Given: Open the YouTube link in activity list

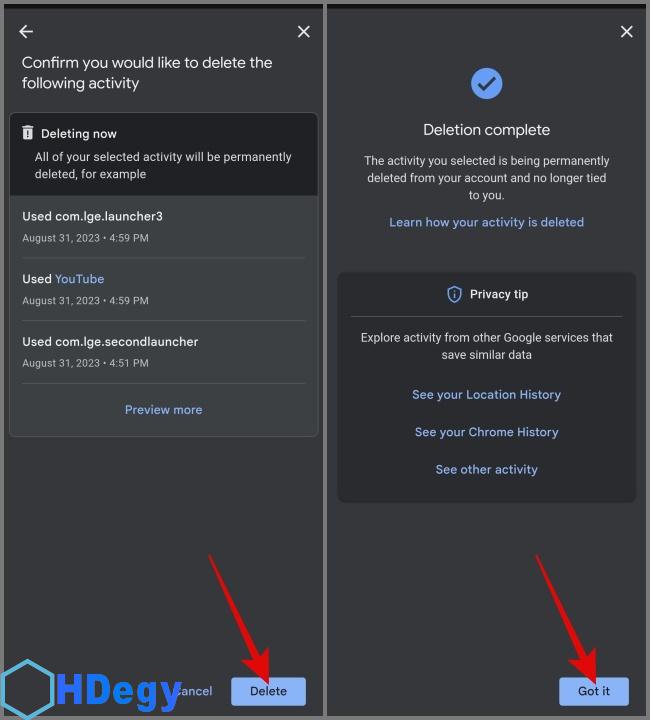Looking at the screenshot, I should point(79,279).
